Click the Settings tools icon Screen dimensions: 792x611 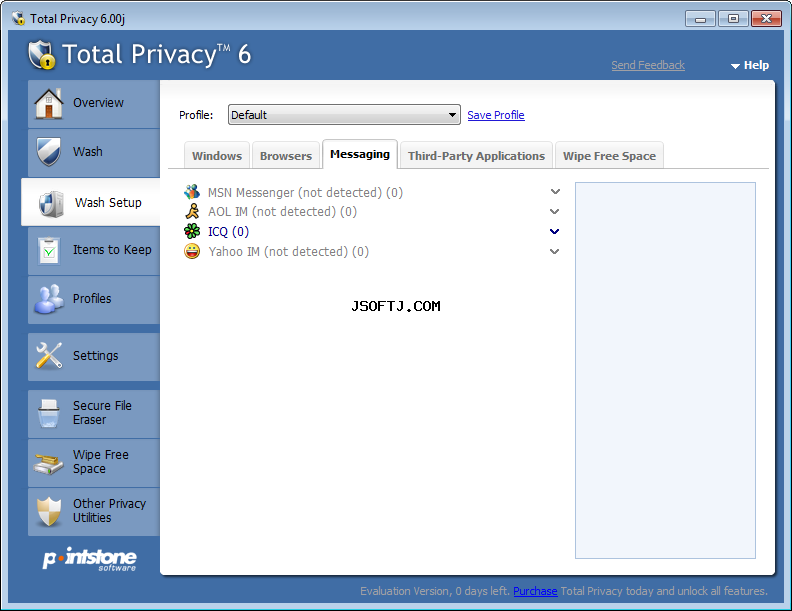pyautogui.click(x=48, y=355)
